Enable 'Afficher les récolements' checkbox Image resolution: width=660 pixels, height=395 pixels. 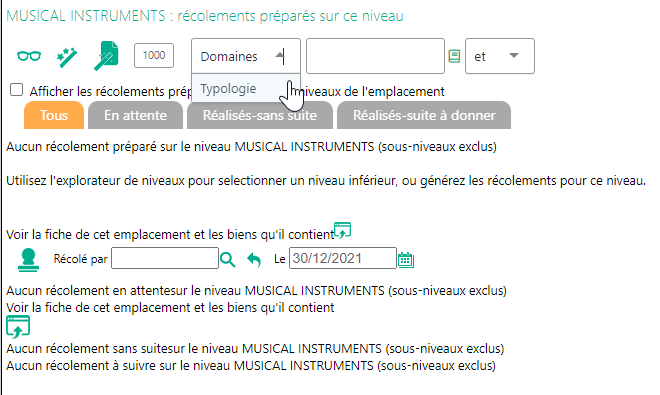[16, 90]
